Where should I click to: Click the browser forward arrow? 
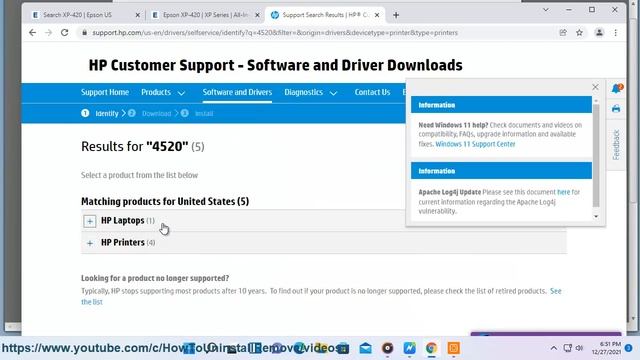49,33
